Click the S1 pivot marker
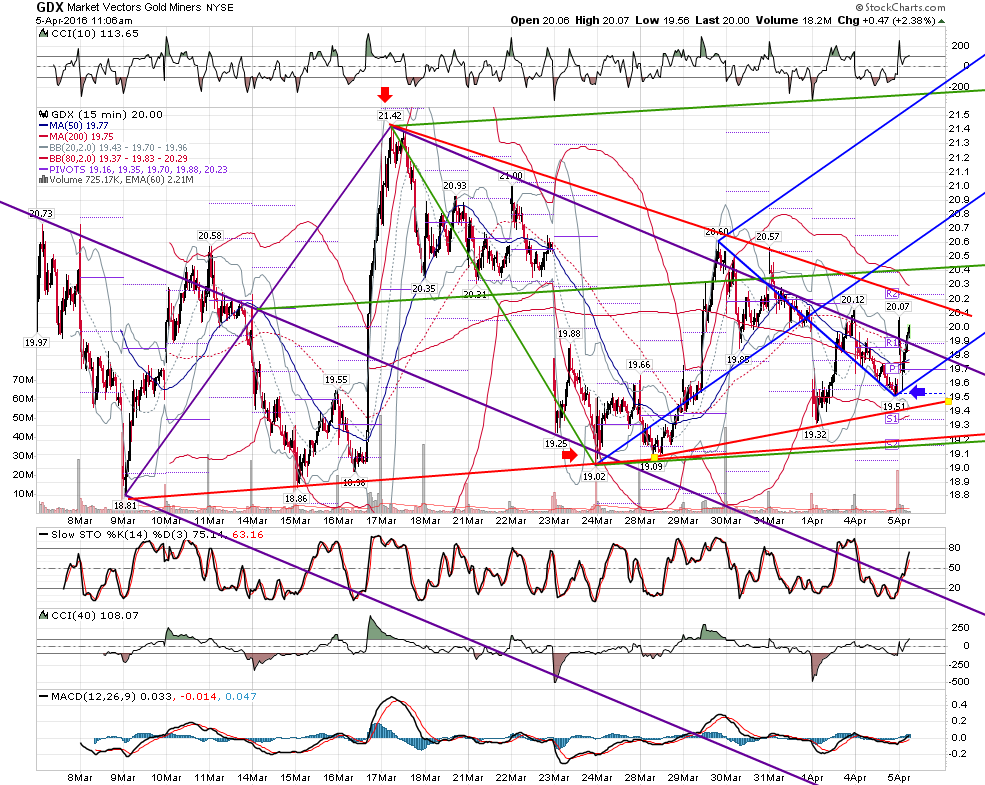This screenshot has height=785, width=985. pos(892,419)
